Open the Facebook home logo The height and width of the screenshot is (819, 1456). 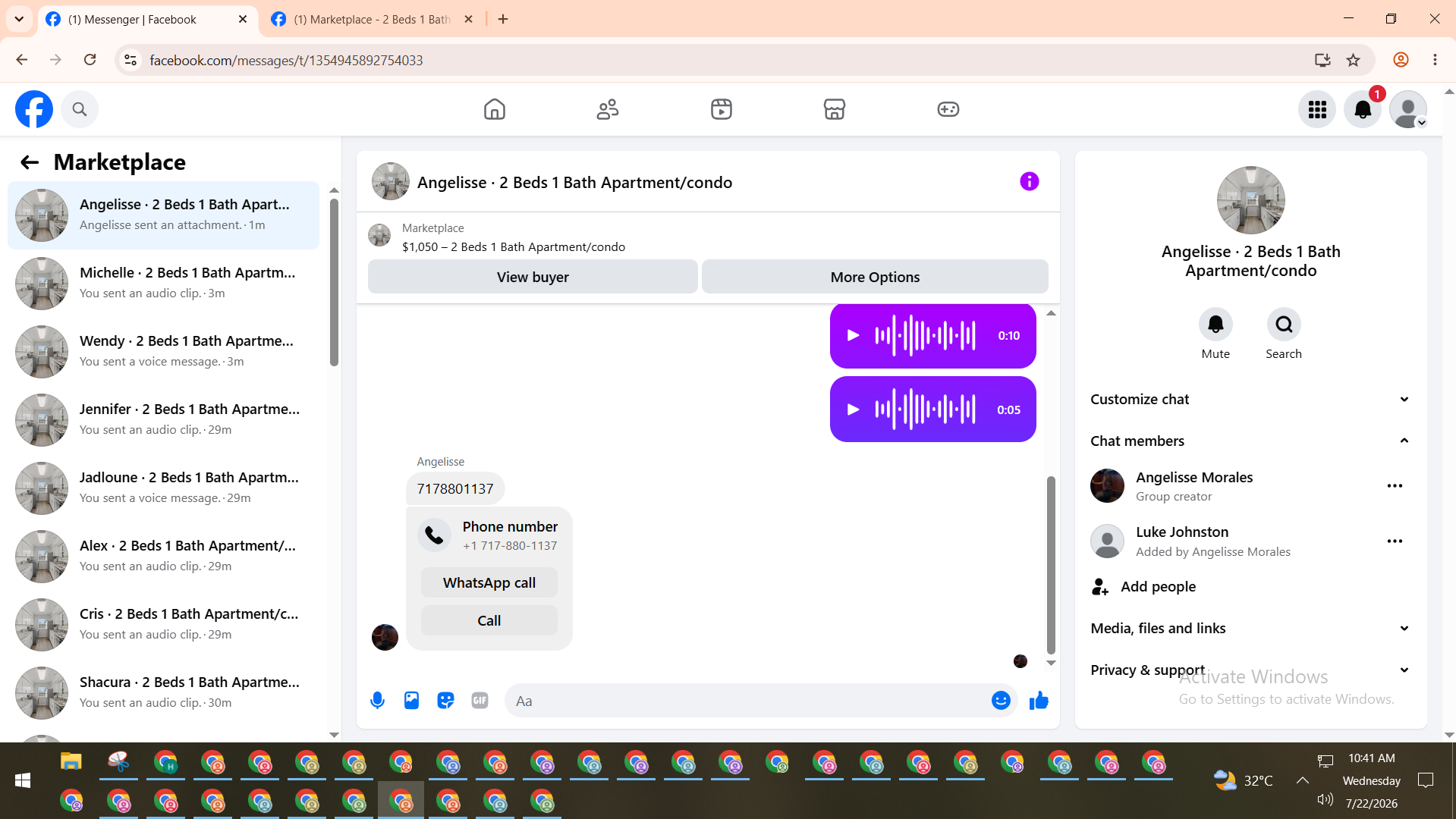[x=34, y=109]
